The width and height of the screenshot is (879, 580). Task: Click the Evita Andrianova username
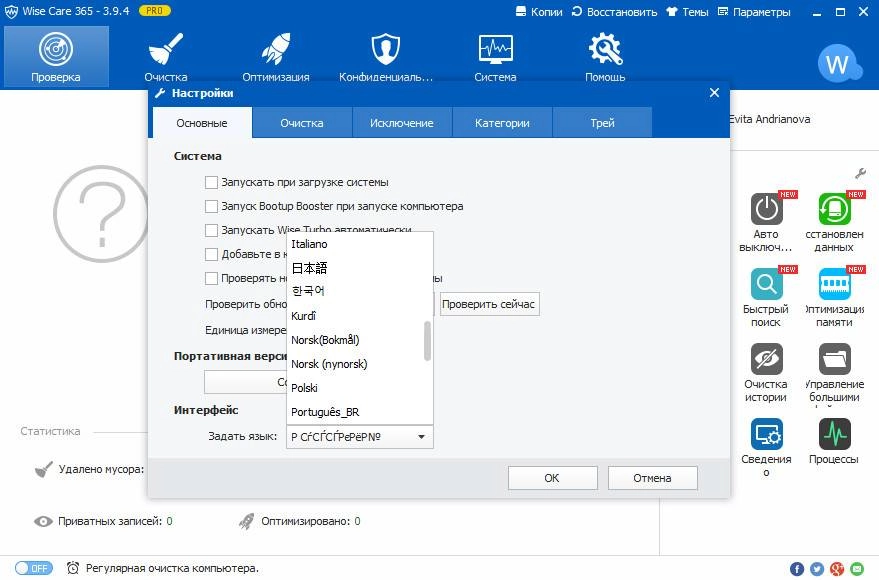click(770, 119)
